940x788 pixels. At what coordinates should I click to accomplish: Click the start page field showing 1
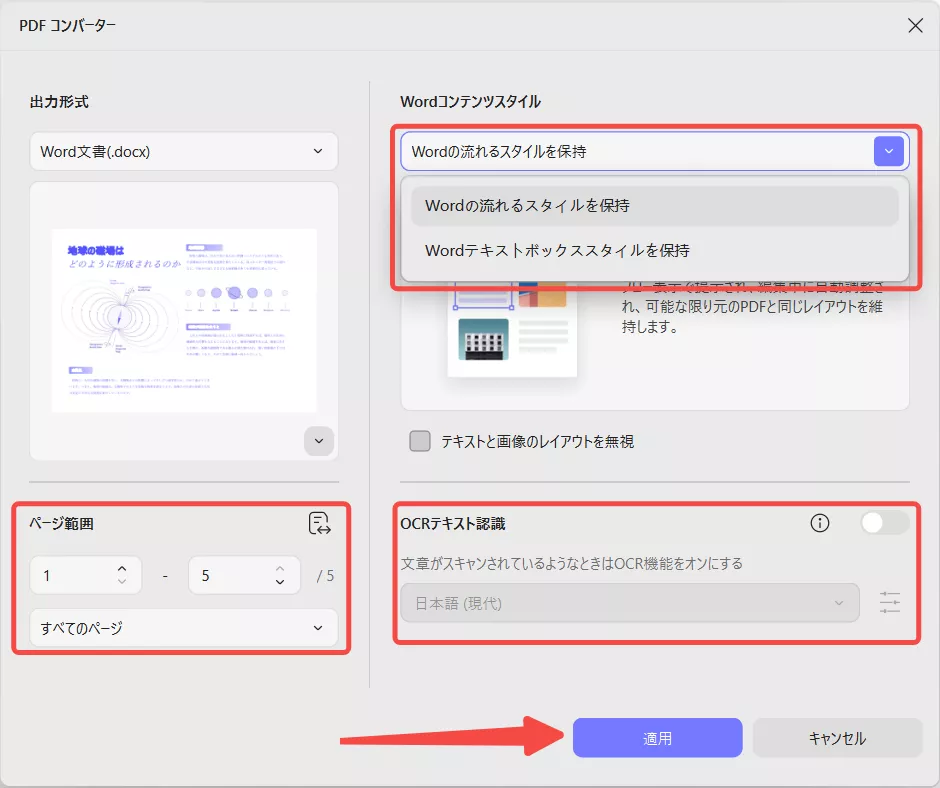click(86, 576)
